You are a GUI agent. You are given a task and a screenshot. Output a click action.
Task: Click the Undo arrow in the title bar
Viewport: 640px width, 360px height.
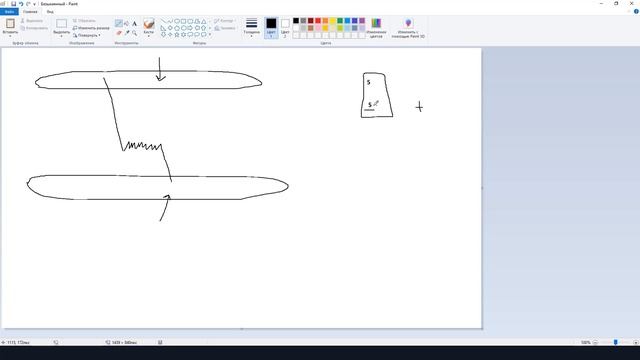pyautogui.click(x=21, y=4)
